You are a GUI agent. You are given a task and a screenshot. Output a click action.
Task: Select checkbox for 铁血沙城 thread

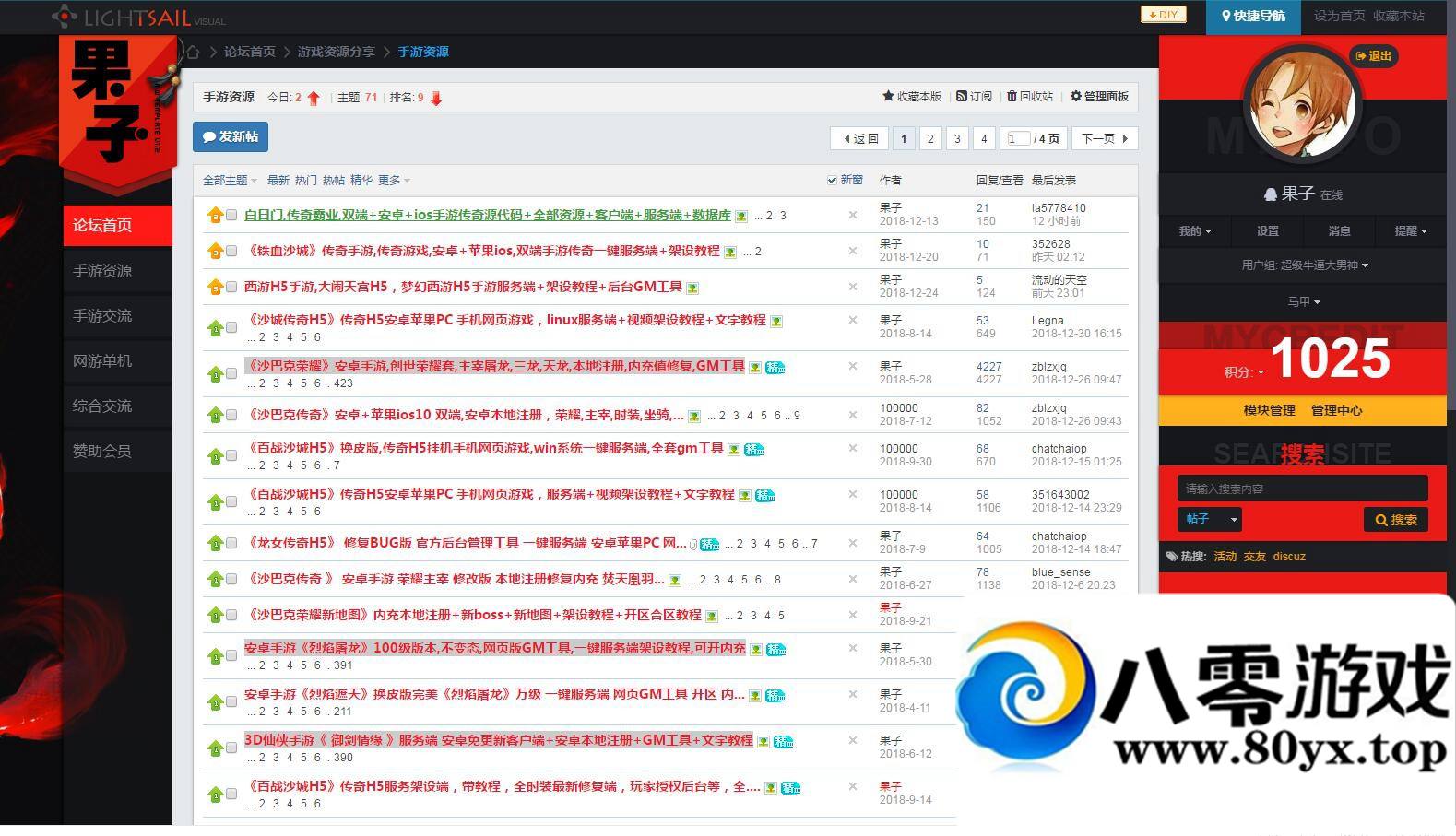pos(231,251)
